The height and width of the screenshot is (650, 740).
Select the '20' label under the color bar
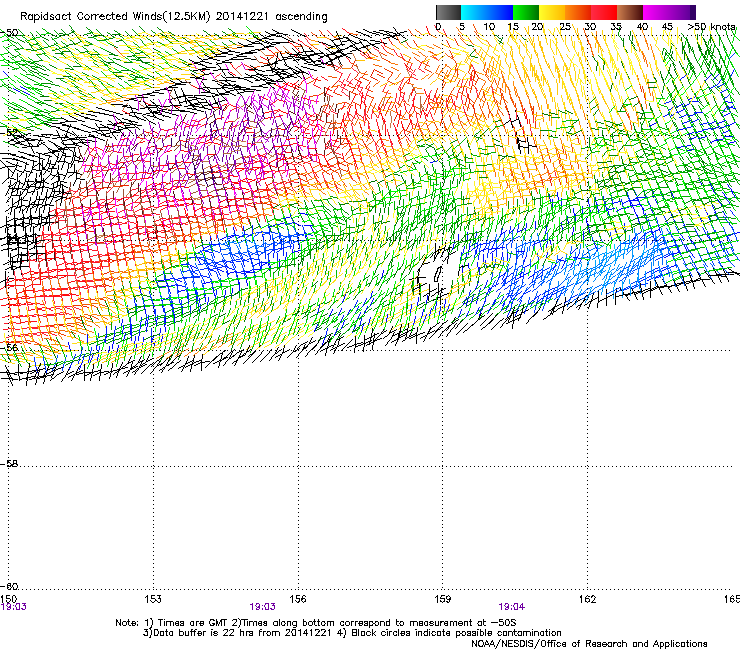coord(538,27)
